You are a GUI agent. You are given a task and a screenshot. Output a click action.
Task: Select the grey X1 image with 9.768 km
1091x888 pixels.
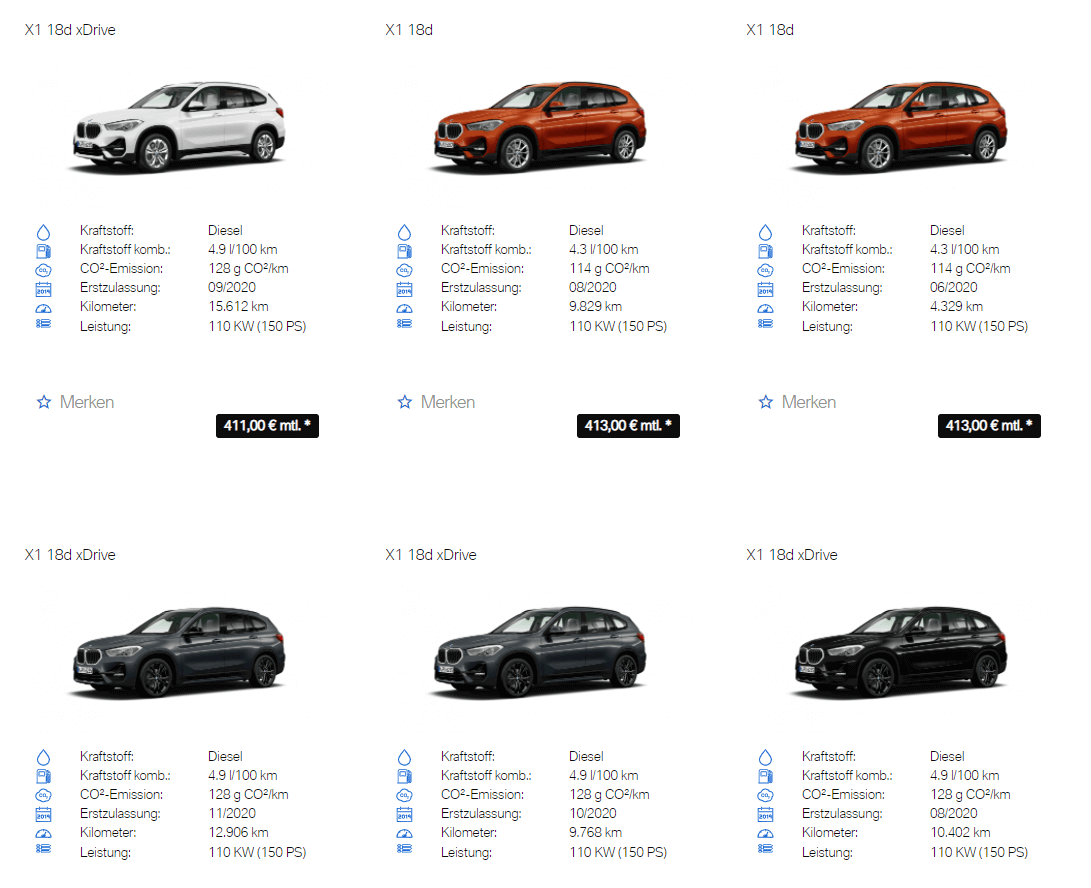pyautogui.click(x=540, y=652)
